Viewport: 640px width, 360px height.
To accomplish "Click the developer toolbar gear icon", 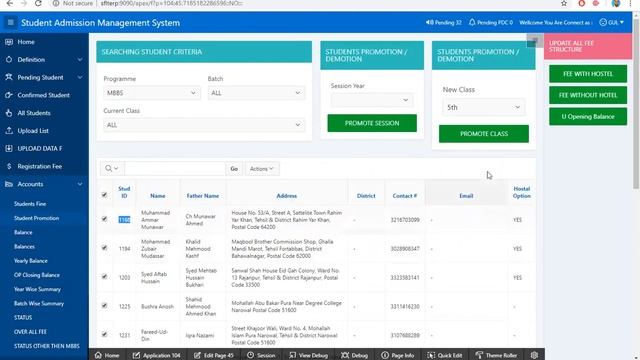I will (534, 355).
